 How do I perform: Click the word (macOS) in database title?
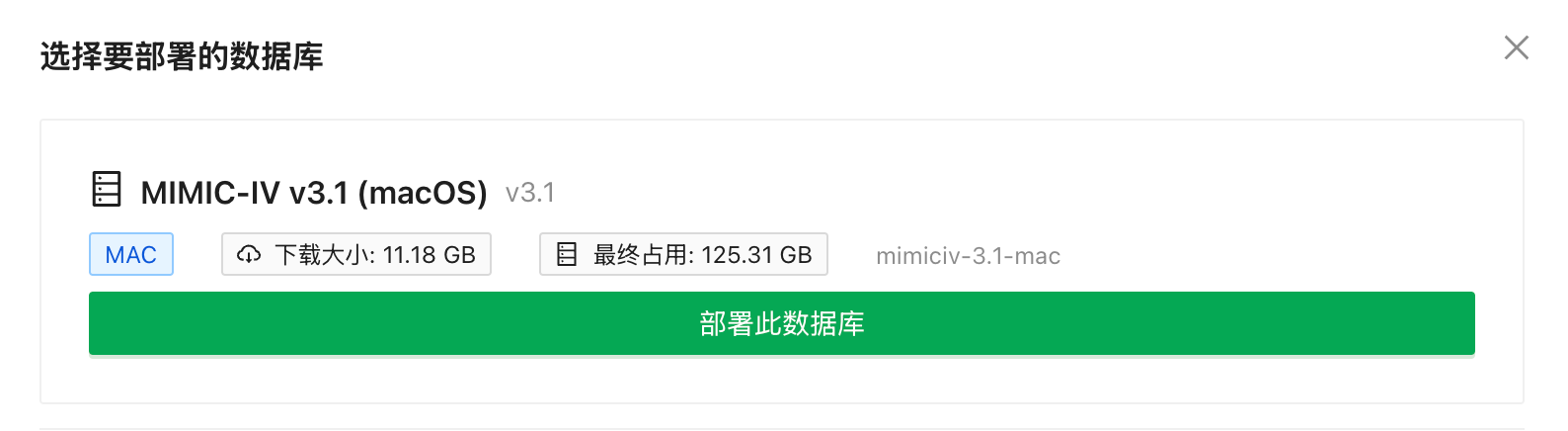(x=423, y=192)
